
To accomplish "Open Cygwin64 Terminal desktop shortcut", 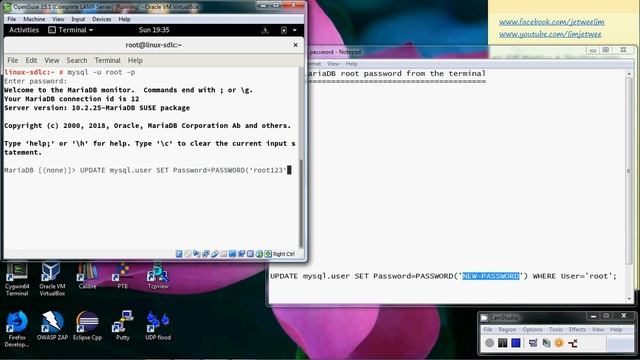I will point(17,280).
